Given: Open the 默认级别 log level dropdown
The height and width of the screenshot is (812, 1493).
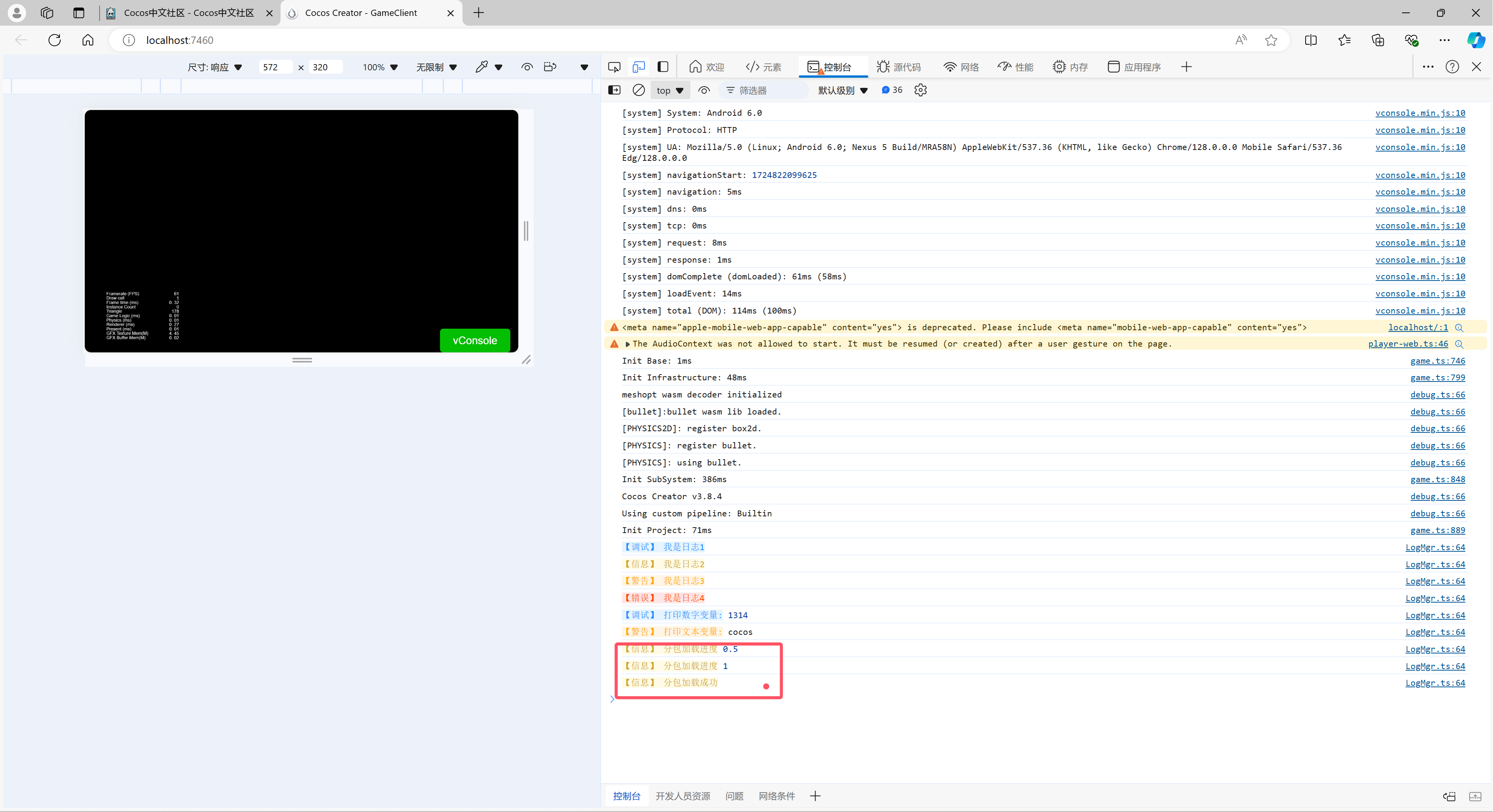Looking at the screenshot, I should 842,91.
